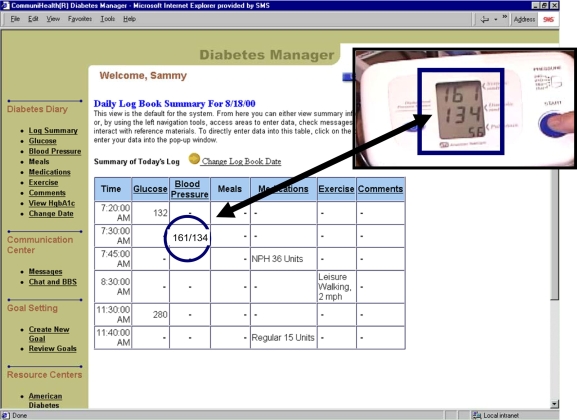Click the SMS logo in toolbar

pyautogui.click(x=548, y=19)
